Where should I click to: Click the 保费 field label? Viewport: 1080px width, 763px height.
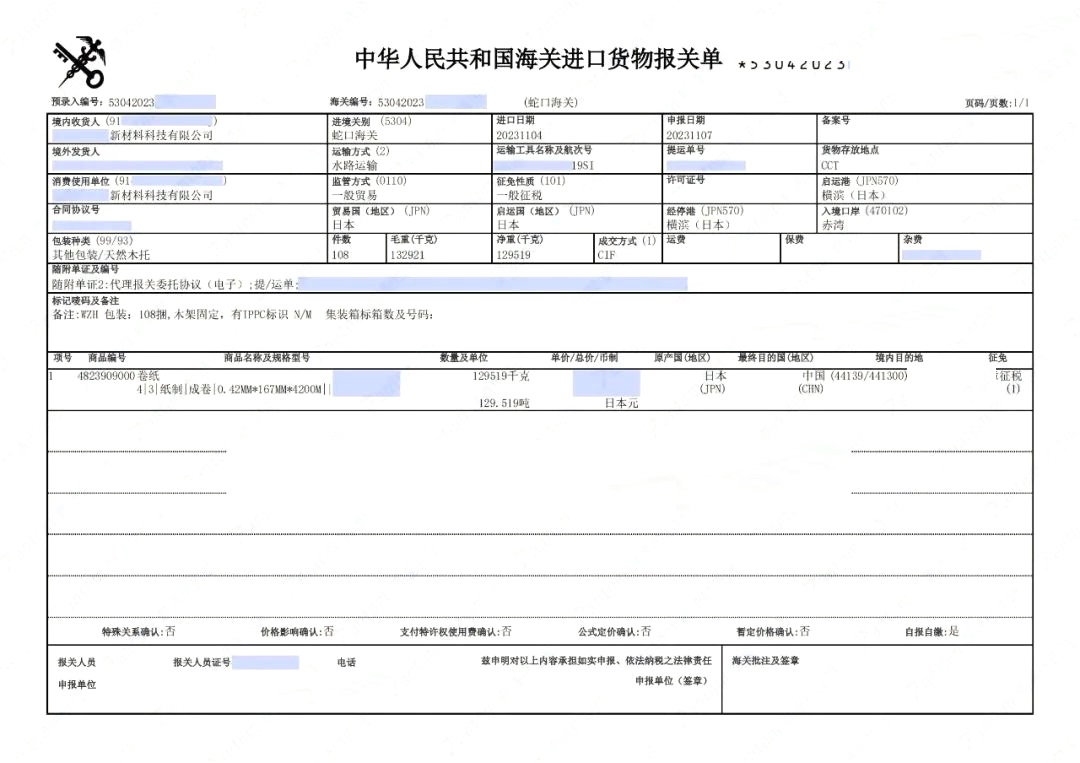(x=794, y=240)
